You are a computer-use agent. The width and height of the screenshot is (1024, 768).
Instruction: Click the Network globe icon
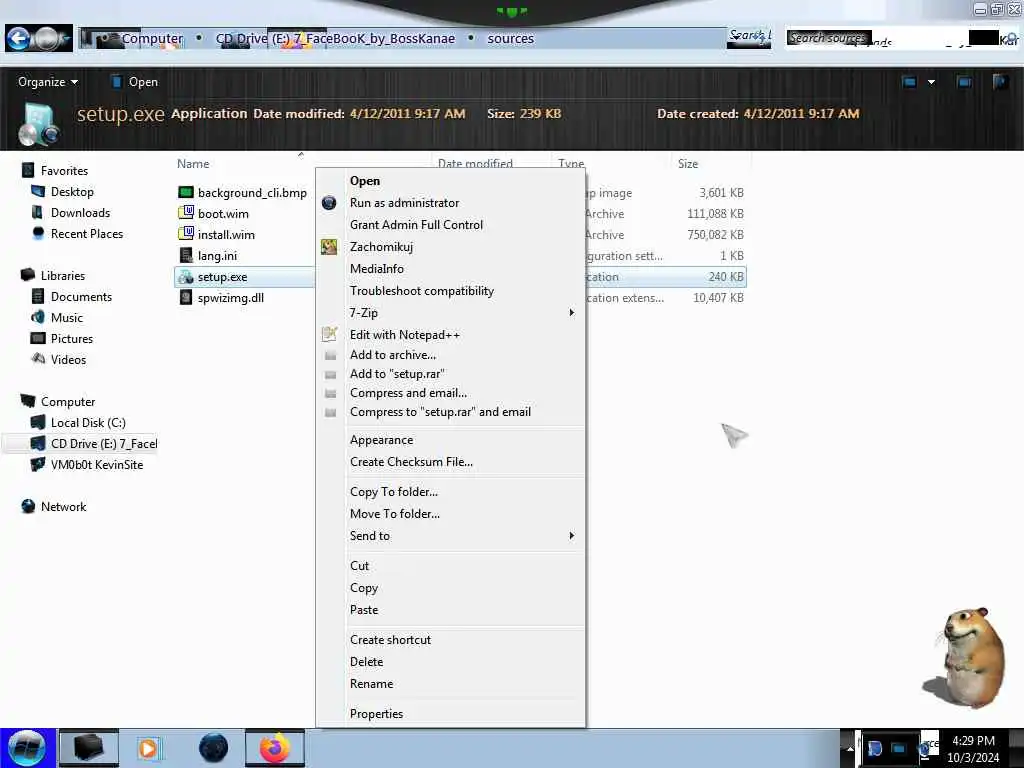[28, 506]
